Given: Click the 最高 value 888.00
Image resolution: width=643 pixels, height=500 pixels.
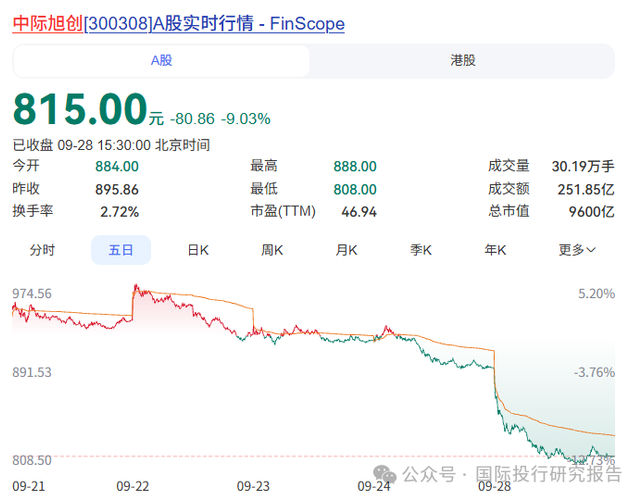Looking at the screenshot, I should [355, 167].
